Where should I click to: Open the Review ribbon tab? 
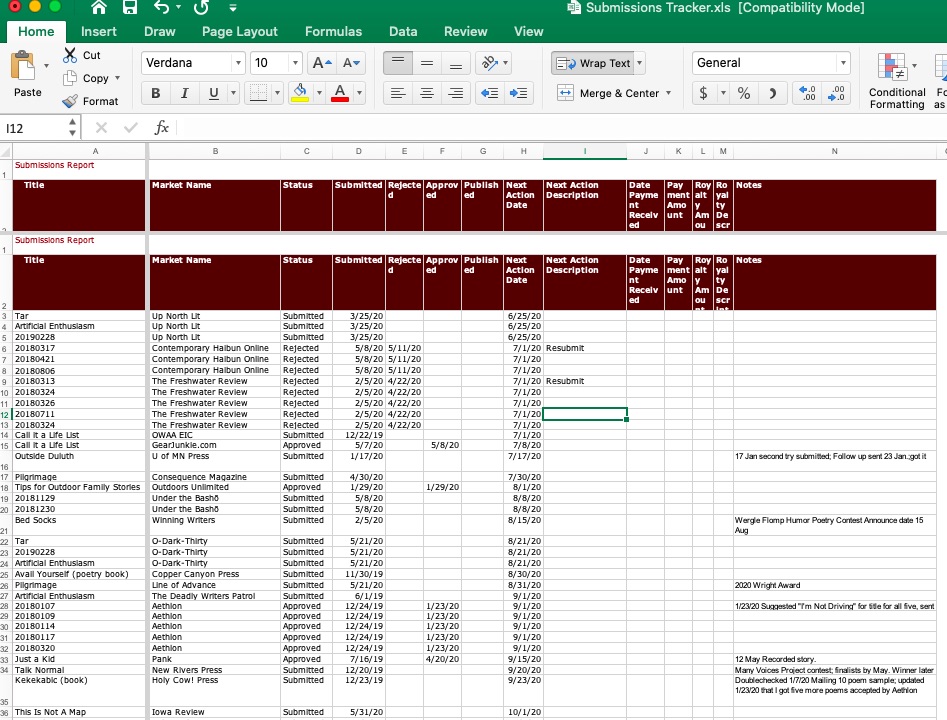(465, 31)
